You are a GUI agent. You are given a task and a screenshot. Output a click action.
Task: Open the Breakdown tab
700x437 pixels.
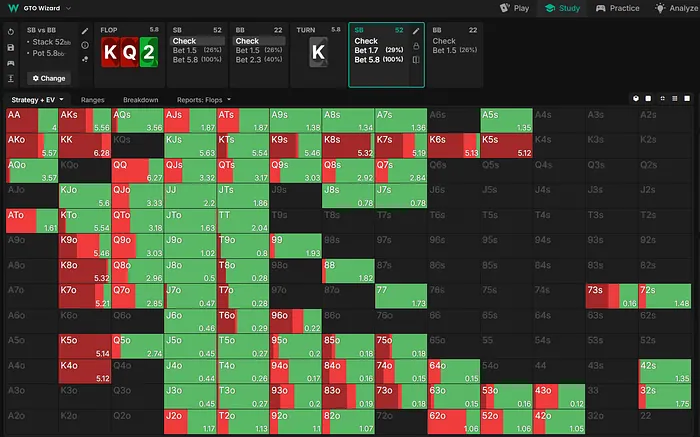pyautogui.click(x=140, y=100)
